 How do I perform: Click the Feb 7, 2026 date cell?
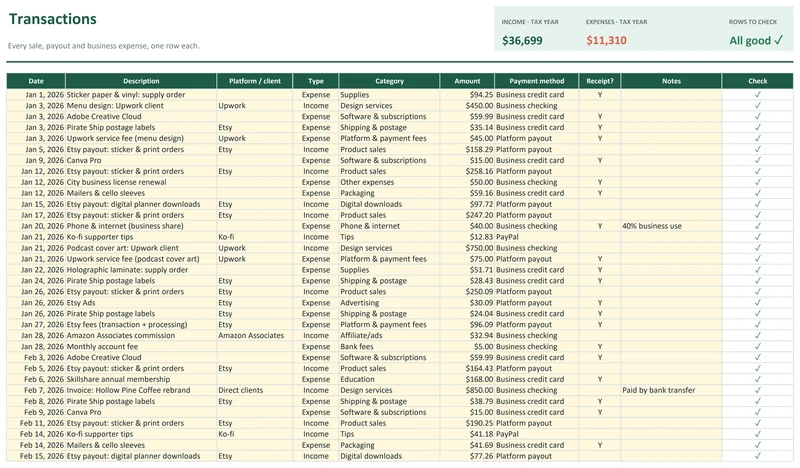coord(36,390)
